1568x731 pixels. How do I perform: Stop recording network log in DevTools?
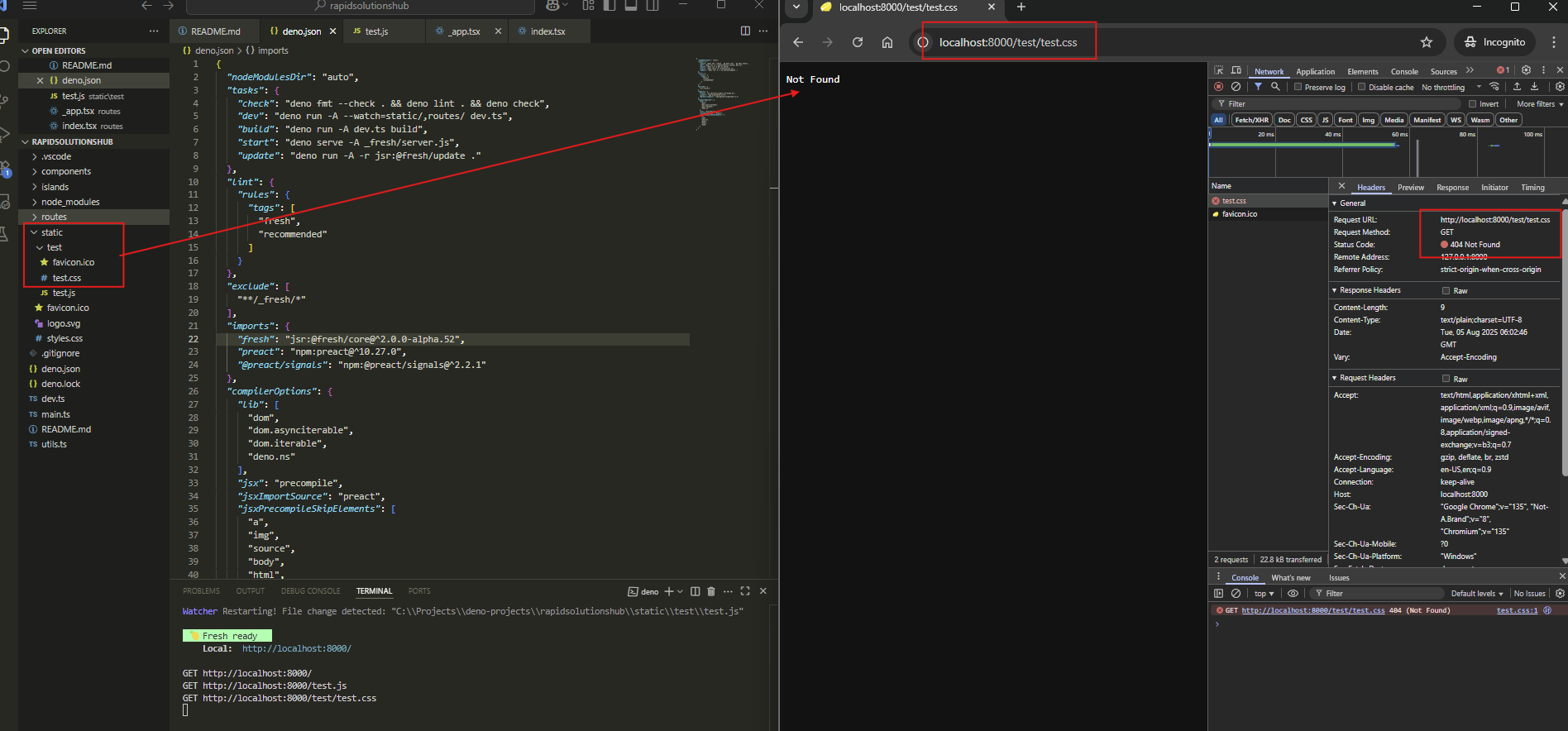(x=1218, y=87)
